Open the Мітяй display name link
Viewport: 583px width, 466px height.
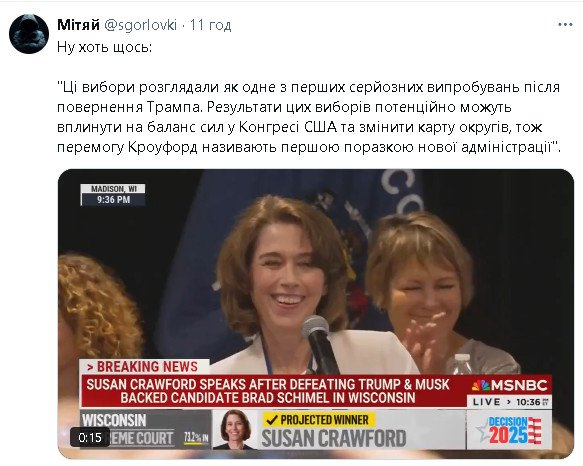pos(78,25)
